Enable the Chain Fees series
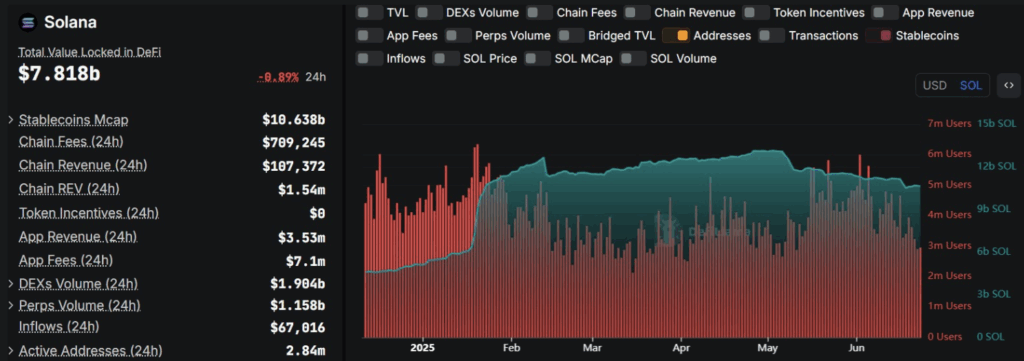Viewport: 1024px width, 361px height. click(x=539, y=12)
